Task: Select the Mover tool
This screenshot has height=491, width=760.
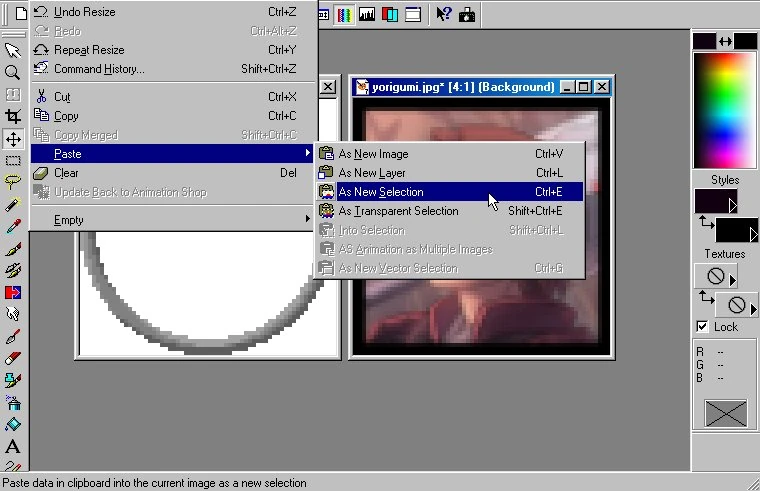Action: click(x=13, y=139)
